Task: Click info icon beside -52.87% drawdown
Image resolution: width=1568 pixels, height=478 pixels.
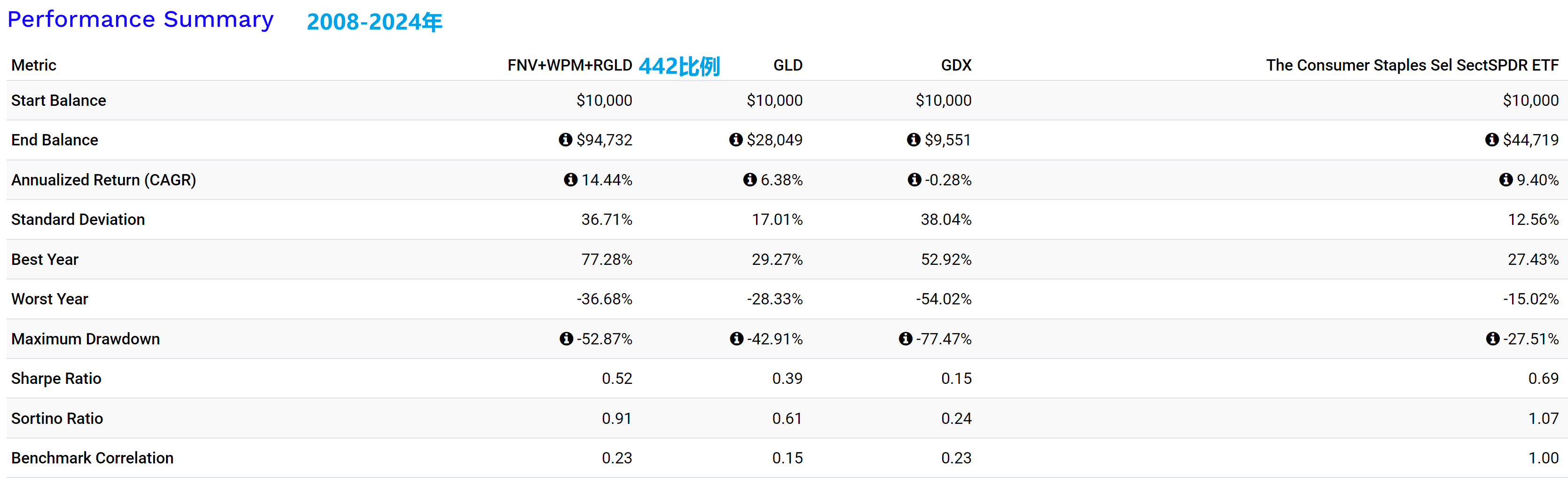Action: pyautogui.click(x=566, y=339)
